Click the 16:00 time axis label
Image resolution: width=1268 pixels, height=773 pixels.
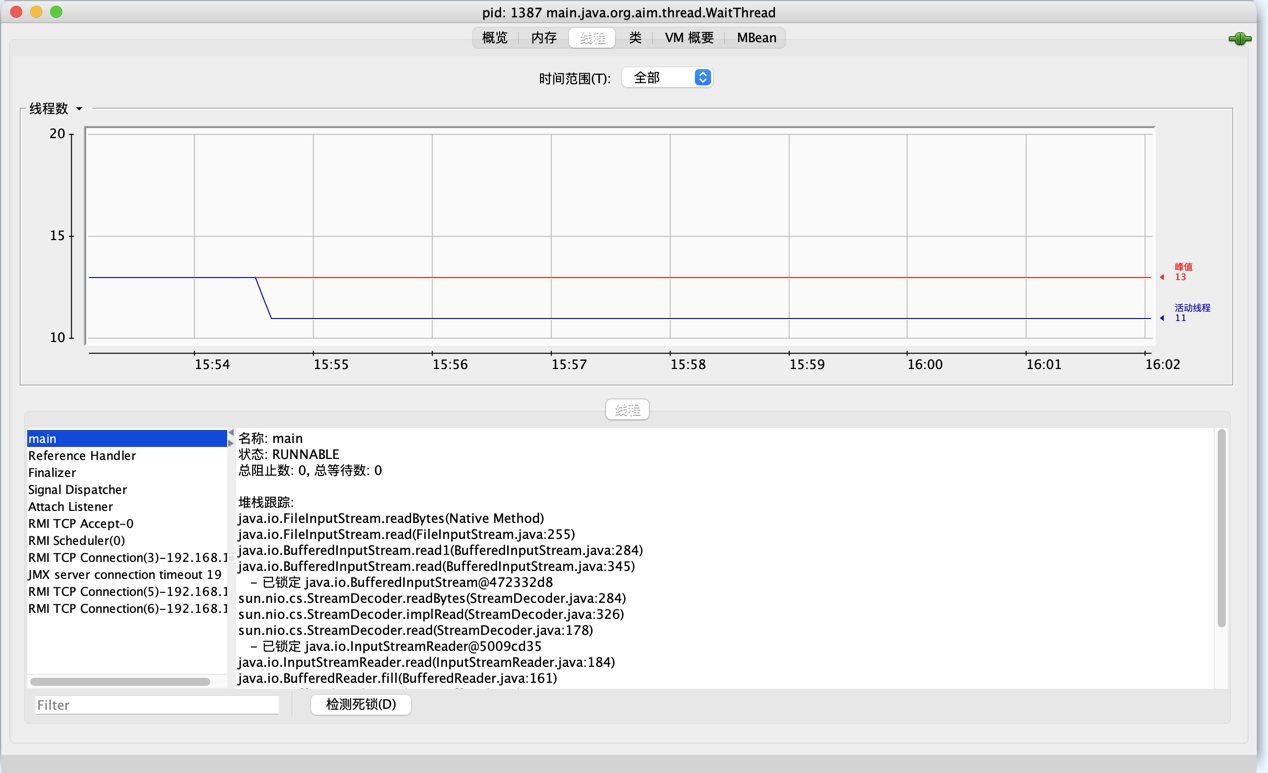click(x=925, y=365)
